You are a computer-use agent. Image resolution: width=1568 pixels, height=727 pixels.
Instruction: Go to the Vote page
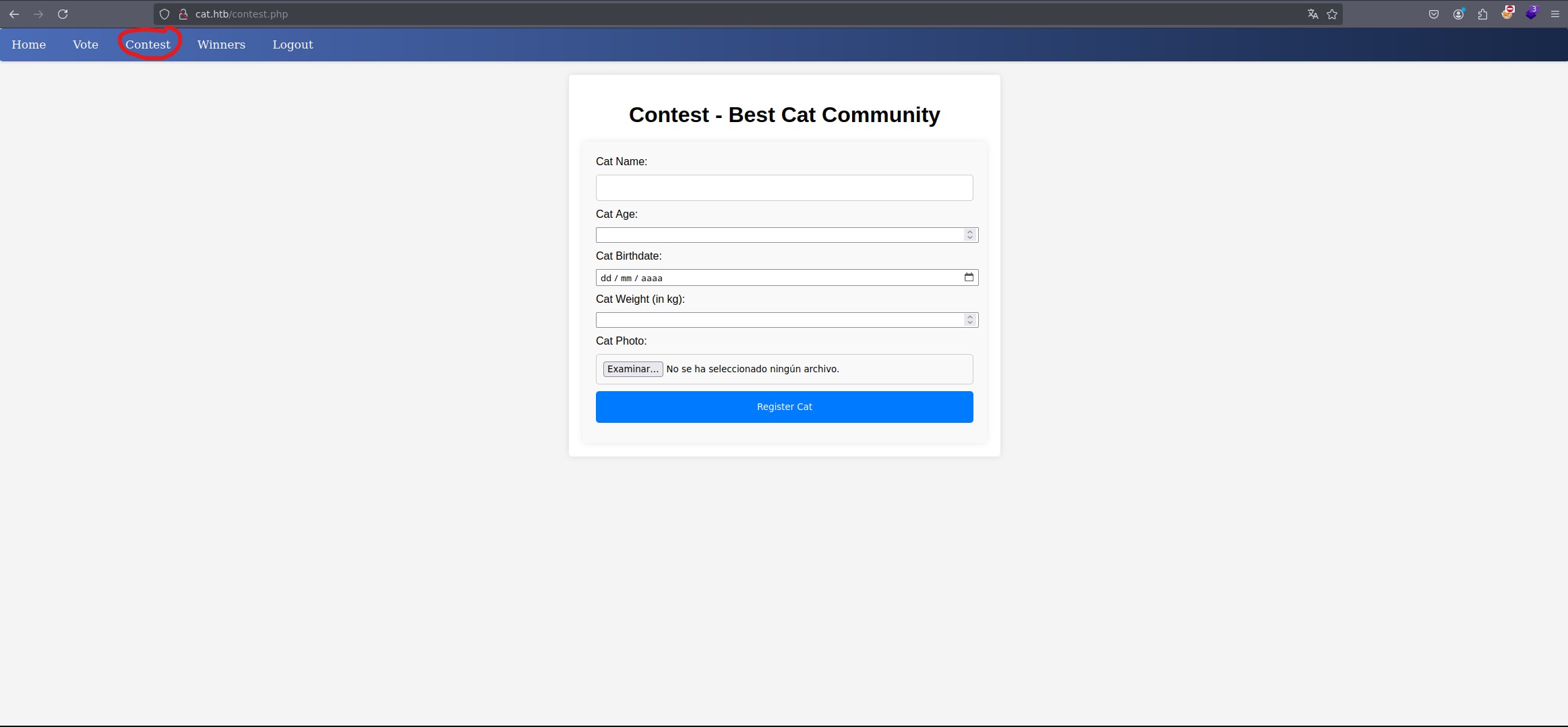[86, 45]
